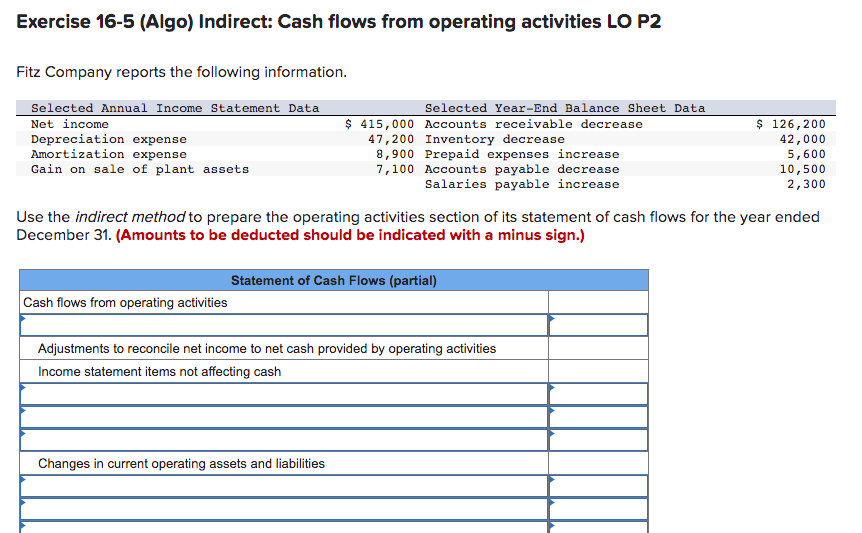Select the '$ 126,200' receivable value
This screenshot has height=533, width=862.
coord(791,124)
